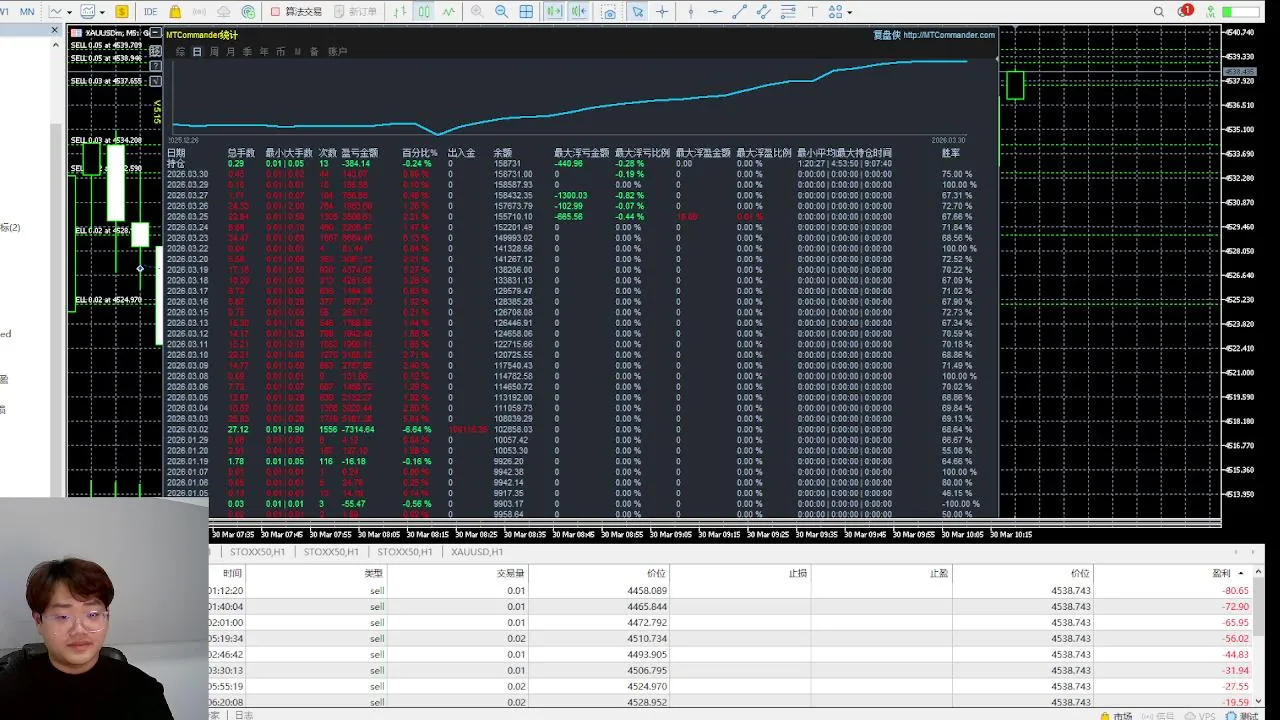Click the 胜率 win rate header
The image size is (1280, 720).
[x=951, y=153]
